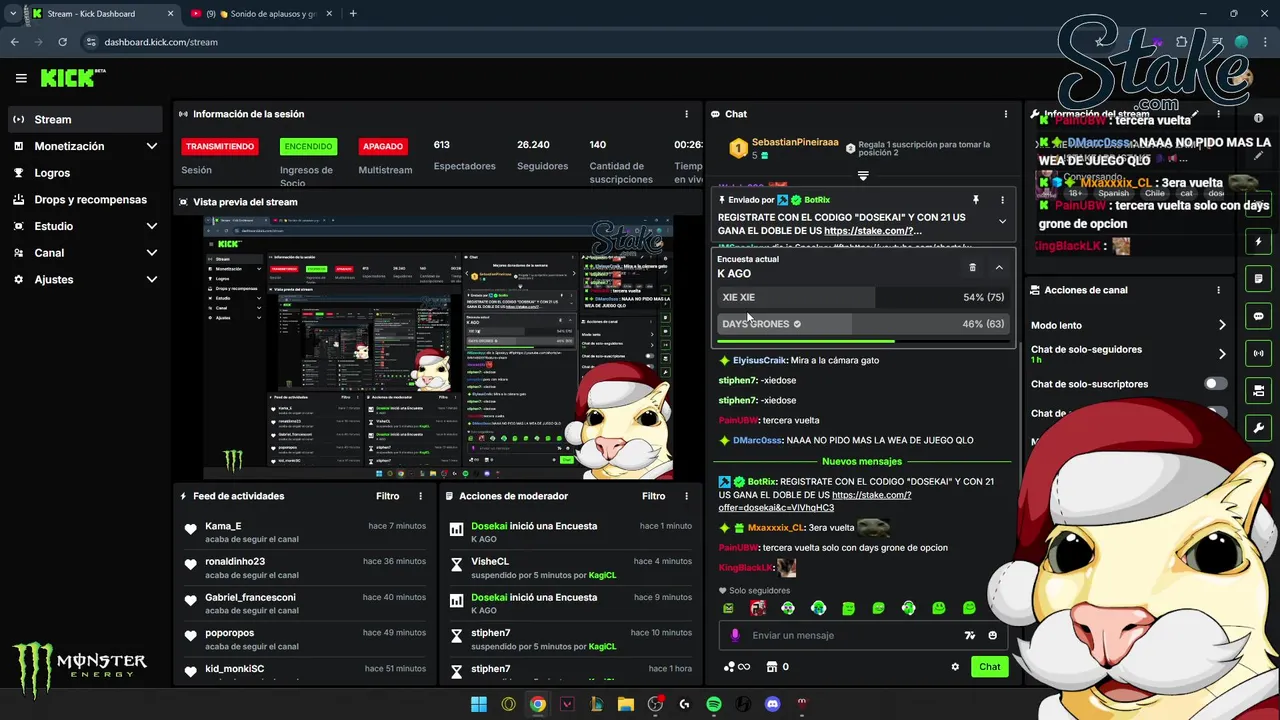Viewport: 1280px width, 720px height.
Task: Open the Acciones de moderador three-dot menu
Action: click(686, 496)
